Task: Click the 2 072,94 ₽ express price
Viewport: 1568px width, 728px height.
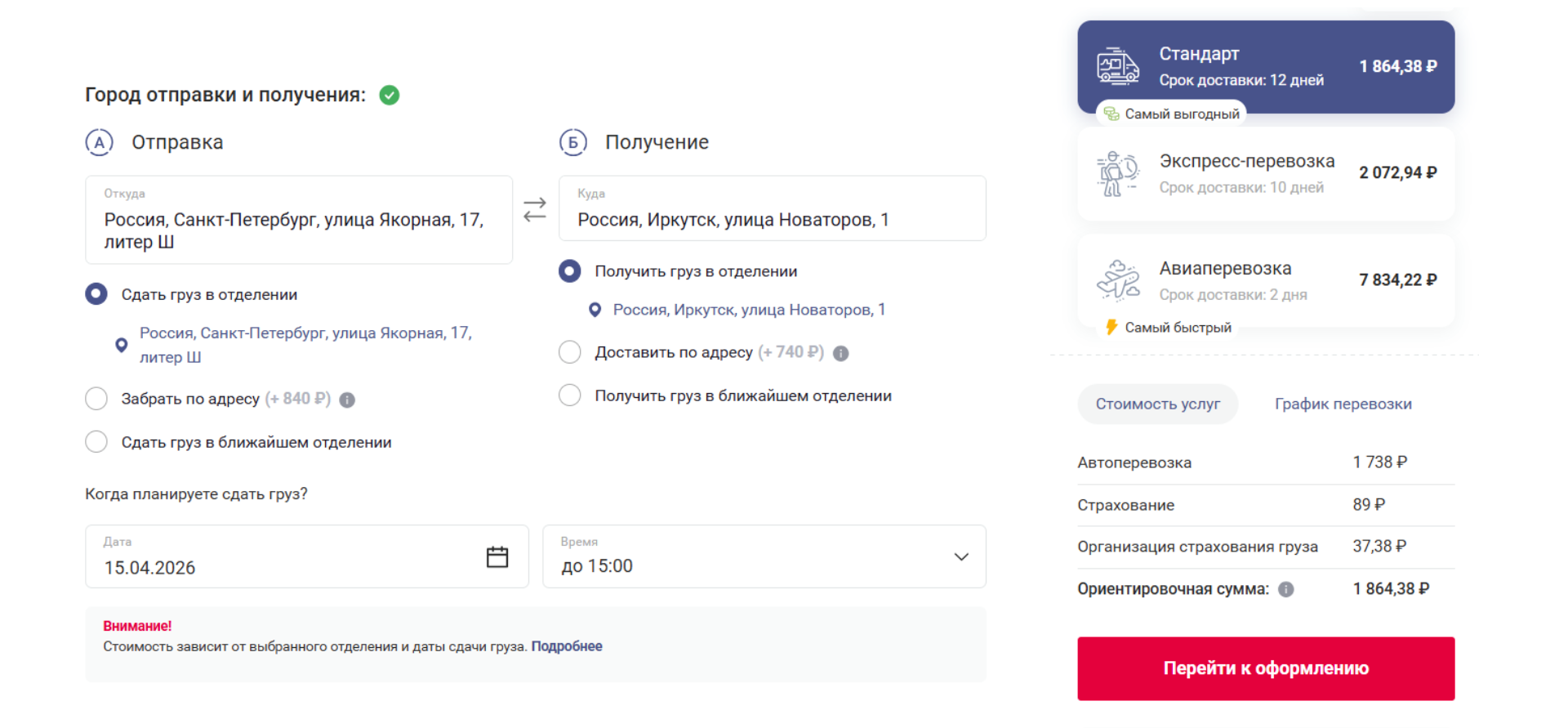Action: [1398, 173]
